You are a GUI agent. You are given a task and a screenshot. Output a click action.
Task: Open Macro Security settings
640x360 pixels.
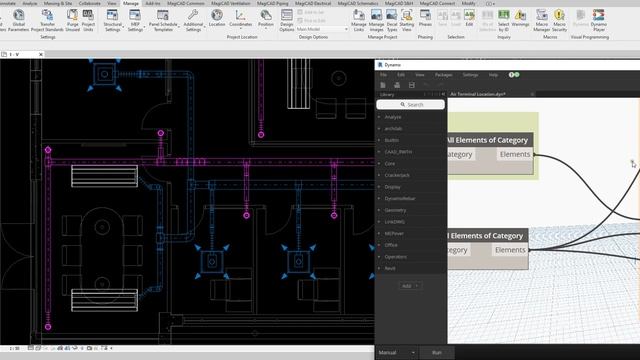[559, 20]
